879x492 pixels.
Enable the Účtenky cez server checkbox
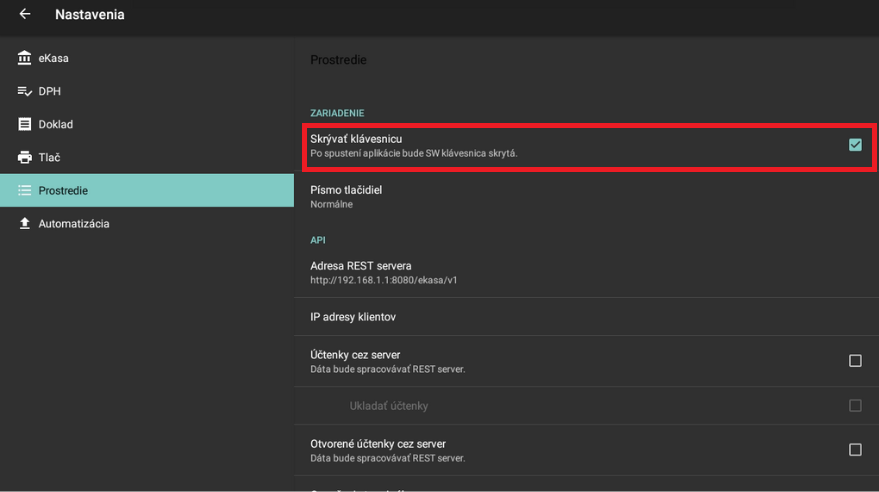[855, 361]
